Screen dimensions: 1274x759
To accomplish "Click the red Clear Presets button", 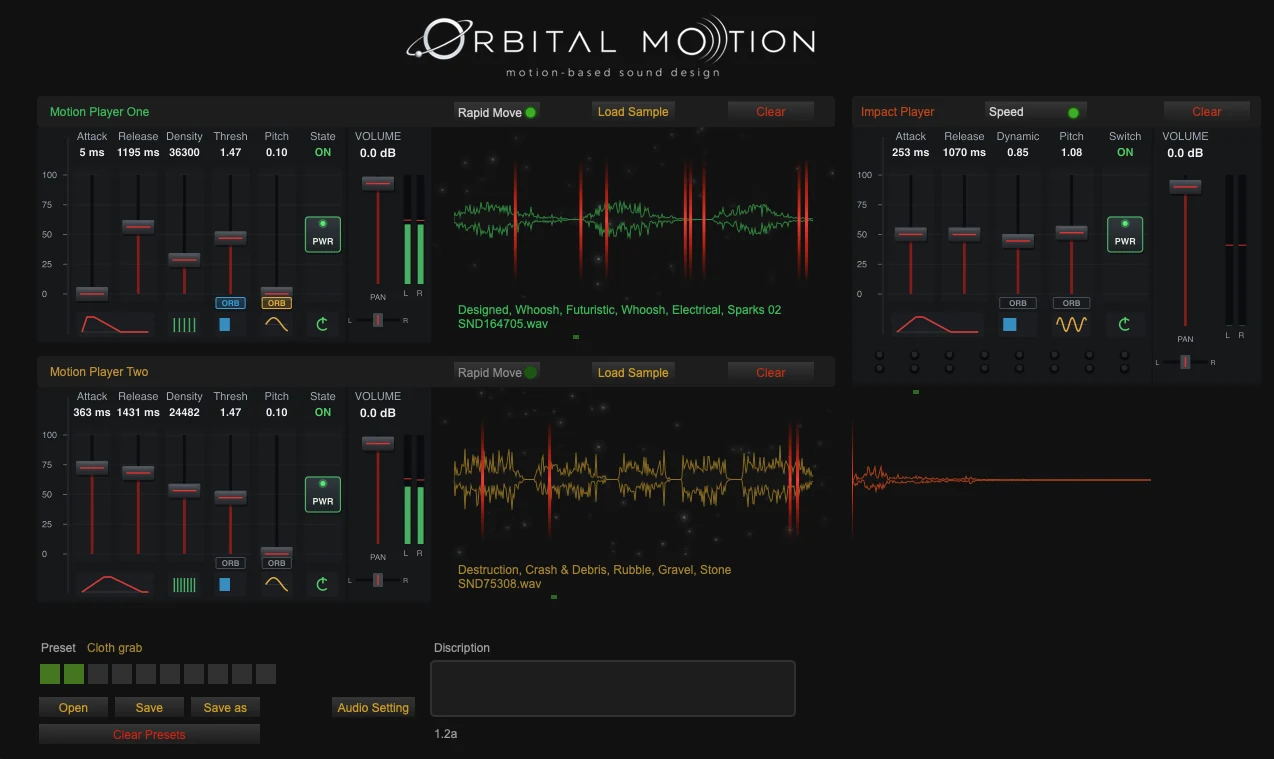I will coord(149,734).
